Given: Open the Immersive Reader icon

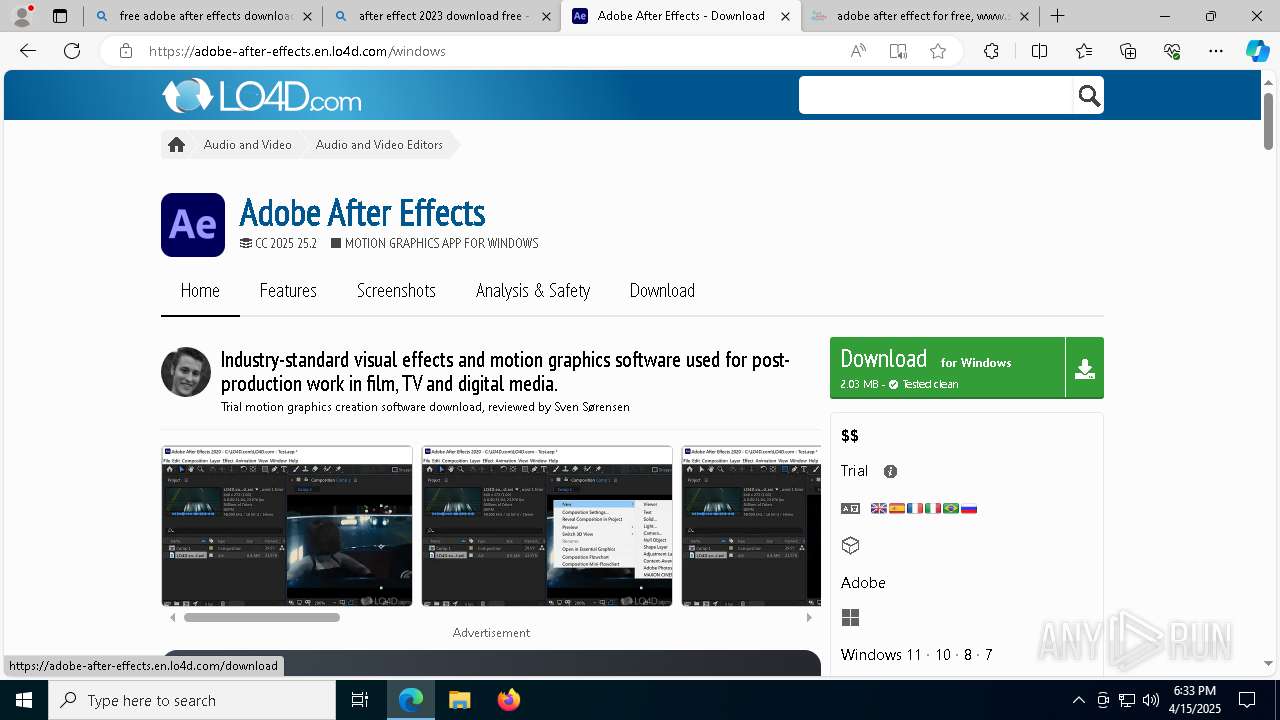Looking at the screenshot, I should coord(898,51).
